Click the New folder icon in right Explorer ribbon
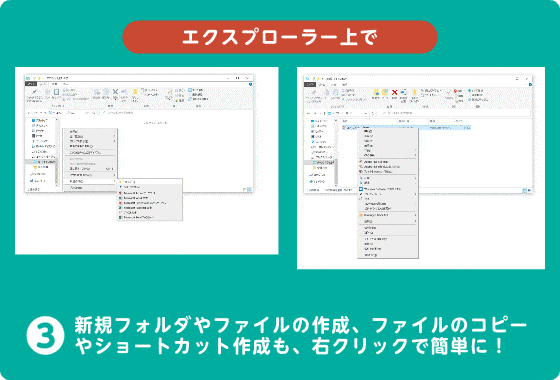 click(x=415, y=92)
